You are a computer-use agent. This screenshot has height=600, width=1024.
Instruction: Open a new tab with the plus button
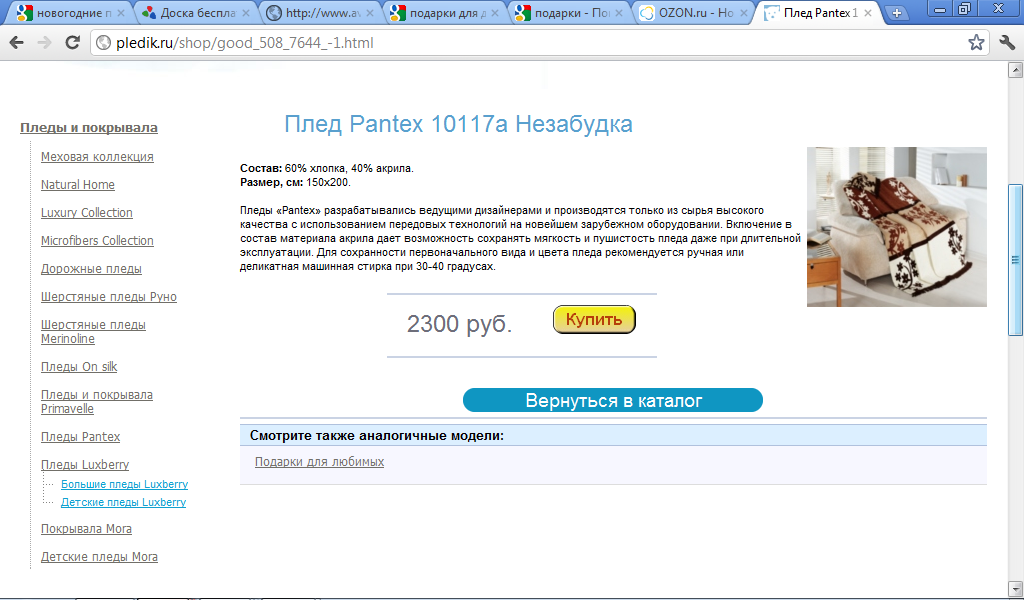tap(897, 12)
